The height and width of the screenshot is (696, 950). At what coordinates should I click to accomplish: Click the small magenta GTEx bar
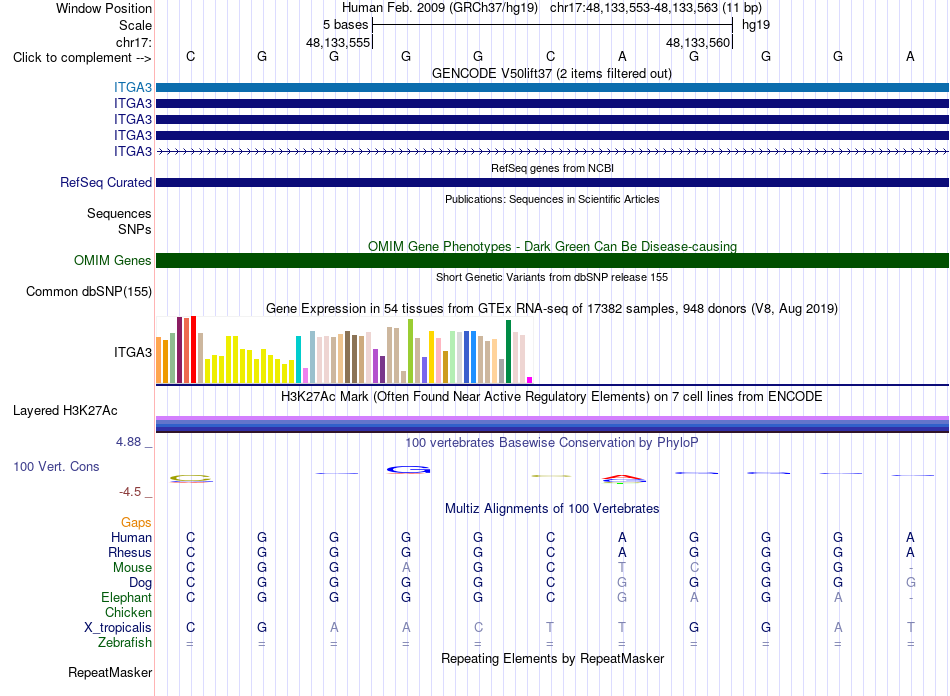coord(530,380)
